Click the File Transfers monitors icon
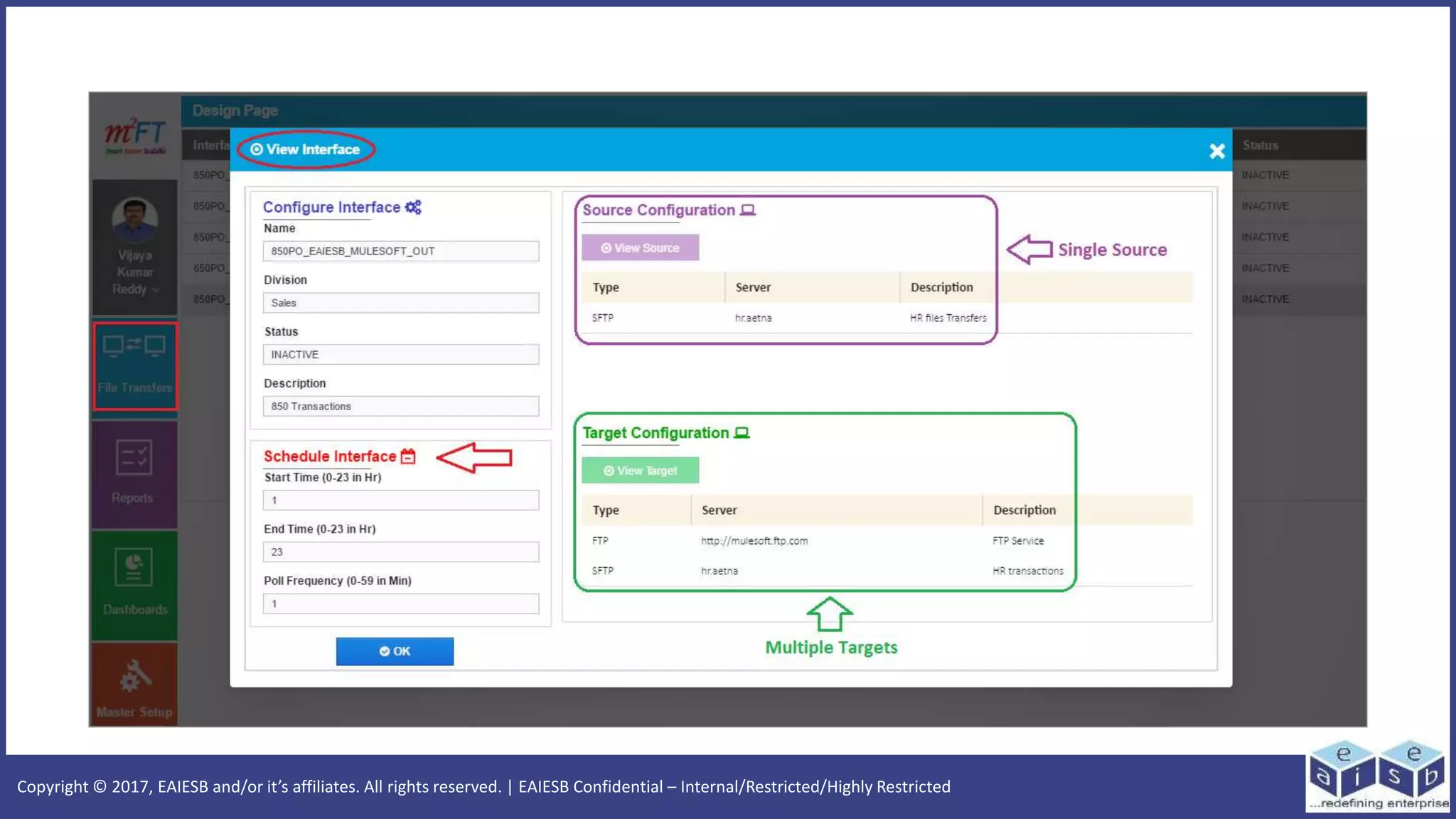The width and height of the screenshot is (1456, 819). point(134,346)
